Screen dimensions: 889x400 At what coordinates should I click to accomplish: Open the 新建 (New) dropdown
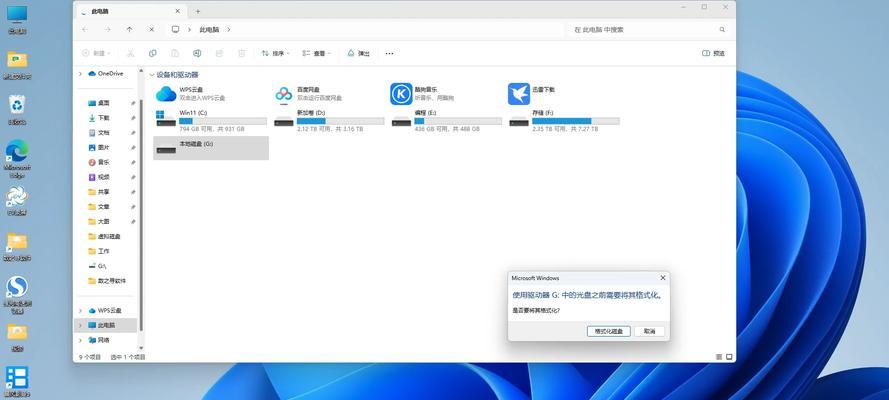click(96, 53)
